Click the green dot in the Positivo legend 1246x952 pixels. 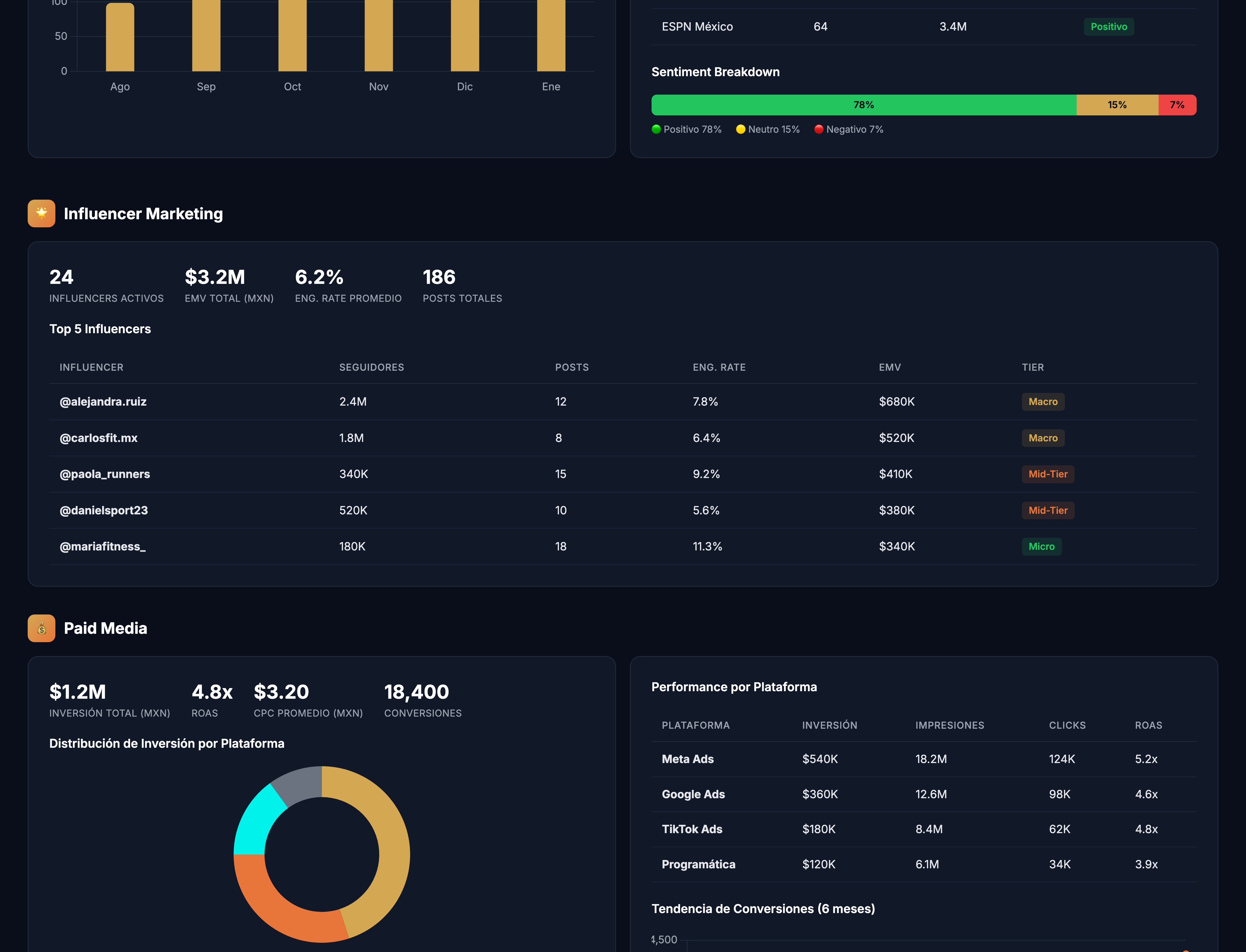pos(656,129)
